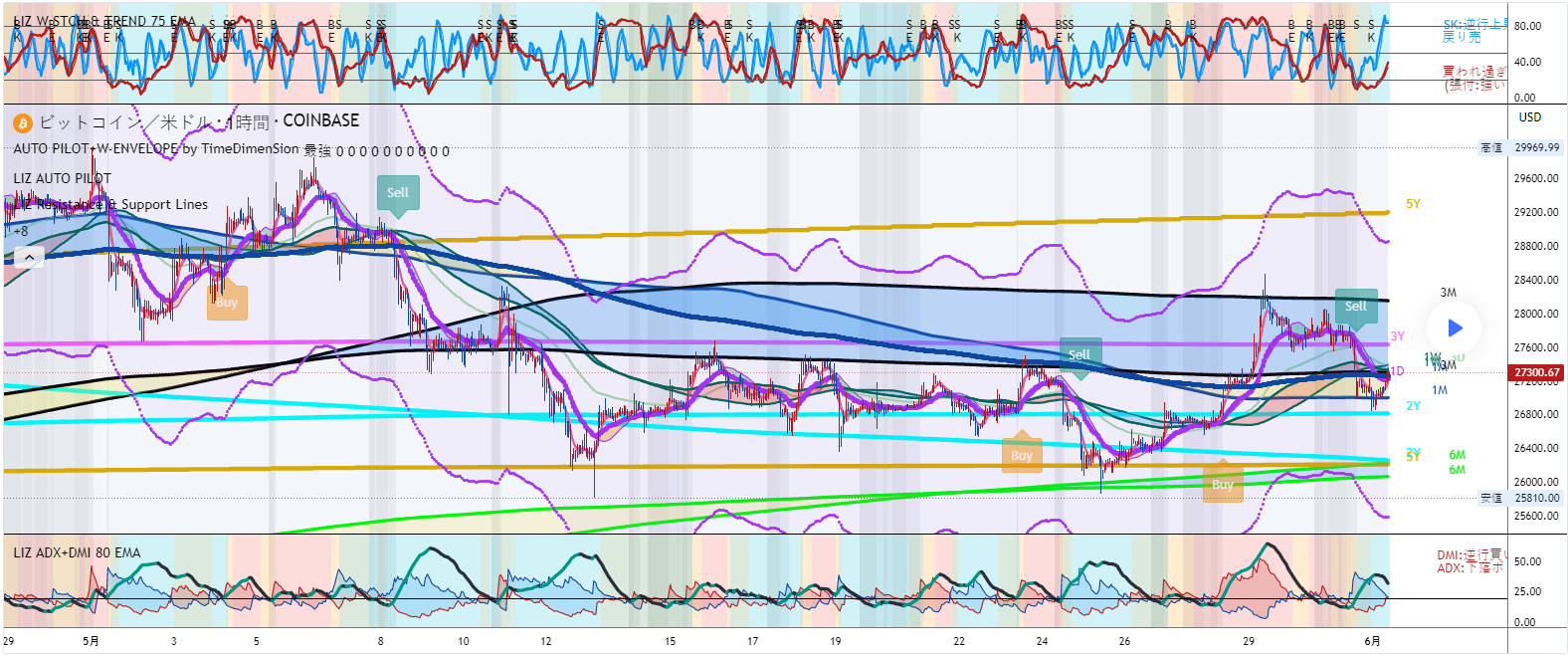
Task: Click the Buy signal label below LIZ AUTO PILOT
Action: [227, 303]
